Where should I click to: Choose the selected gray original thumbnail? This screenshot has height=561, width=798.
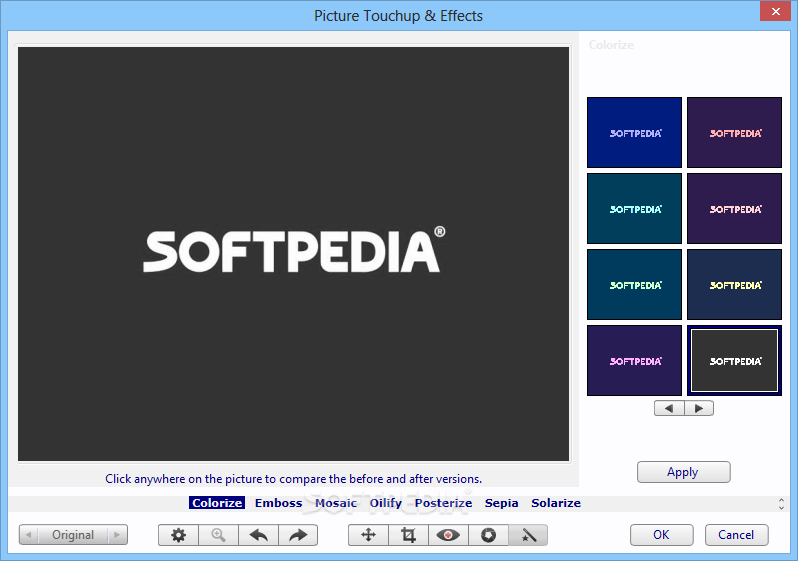click(x=734, y=360)
